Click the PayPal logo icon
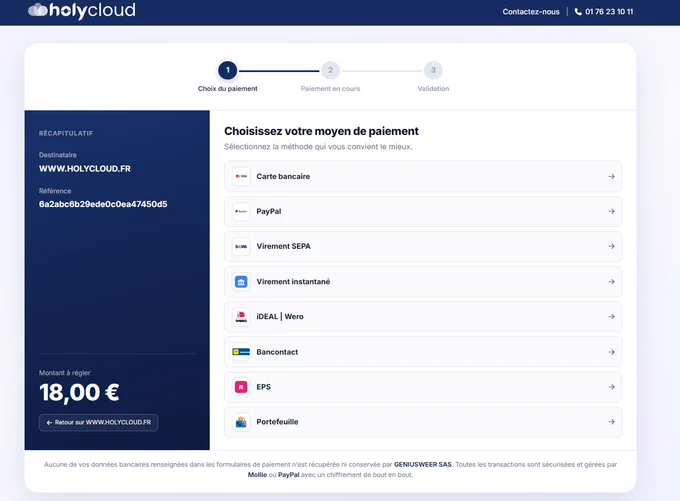The width and height of the screenshot is (680, 501). (241, 211)
